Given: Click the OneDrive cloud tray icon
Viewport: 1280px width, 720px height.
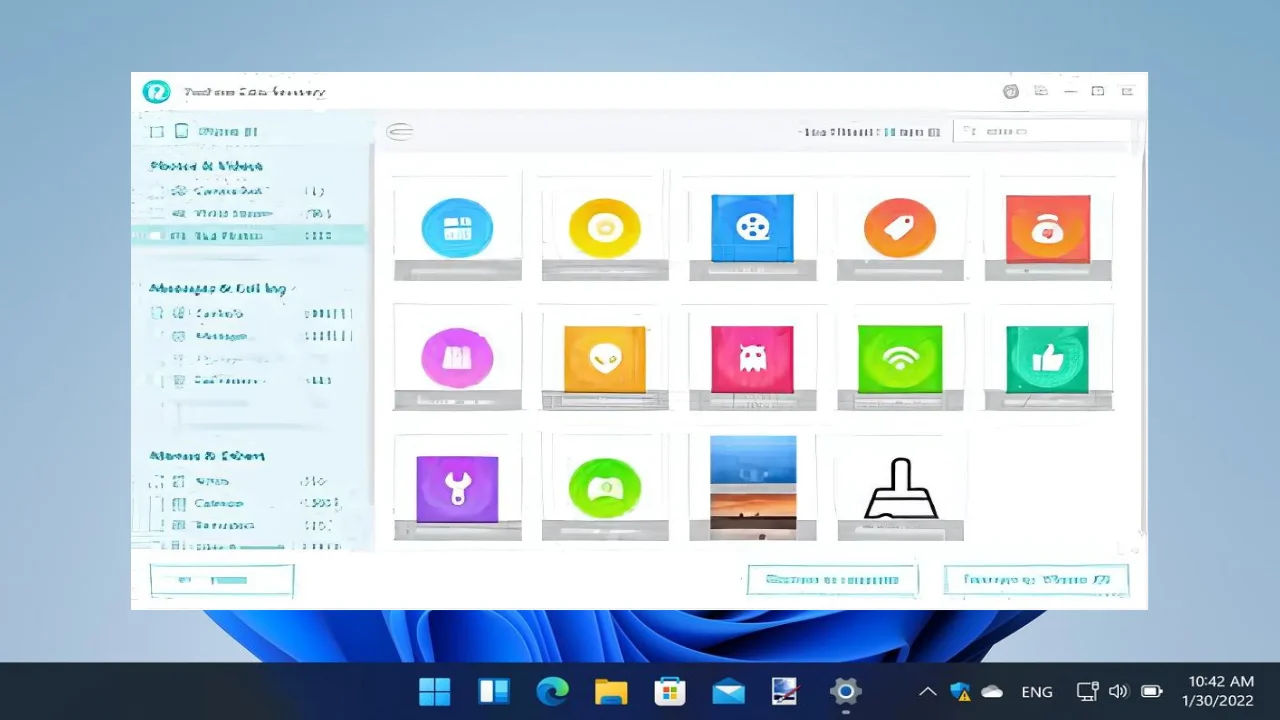Looking at the screenshot, I should 992,691.
